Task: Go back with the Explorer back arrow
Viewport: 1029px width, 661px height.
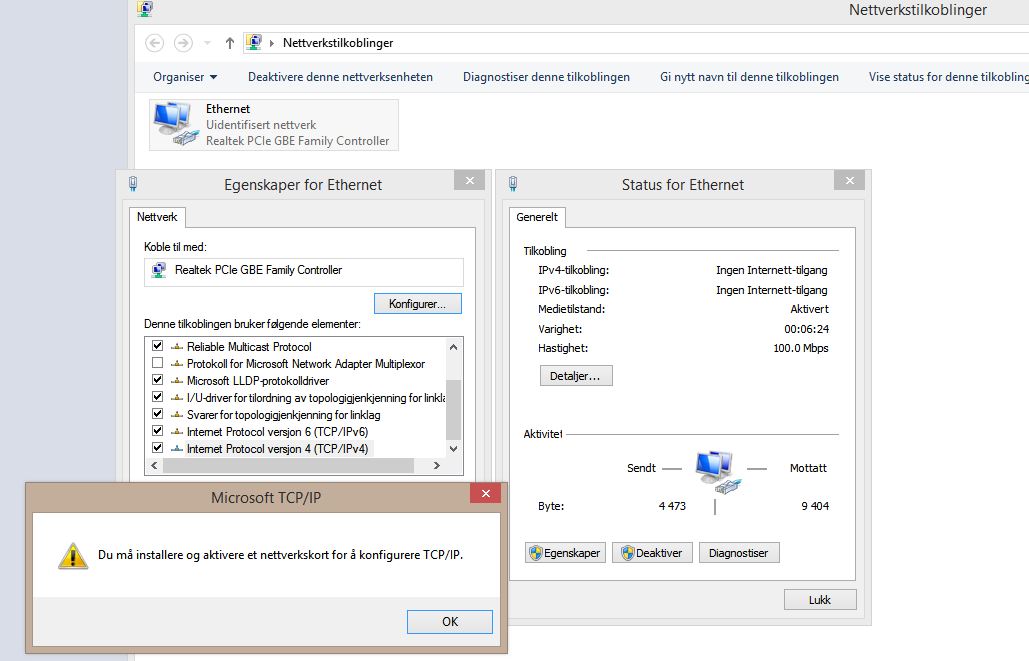Action: [154, 43]
